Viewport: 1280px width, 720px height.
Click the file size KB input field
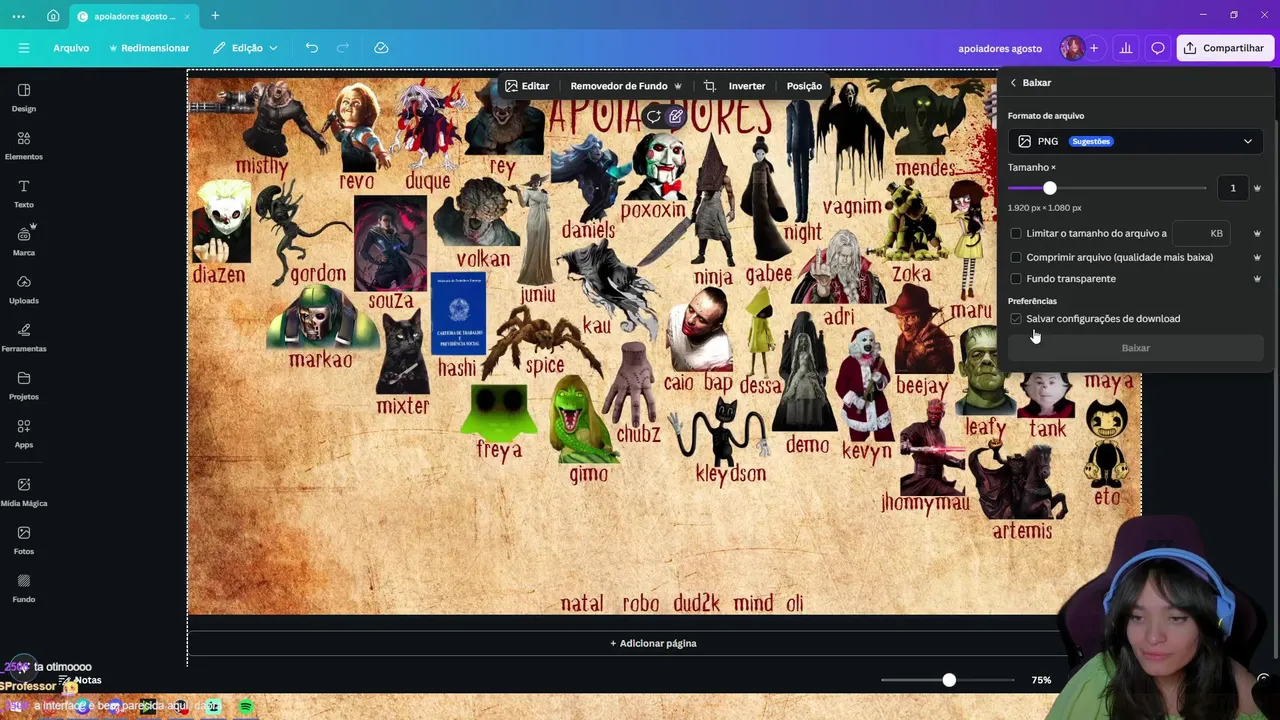1199,233
